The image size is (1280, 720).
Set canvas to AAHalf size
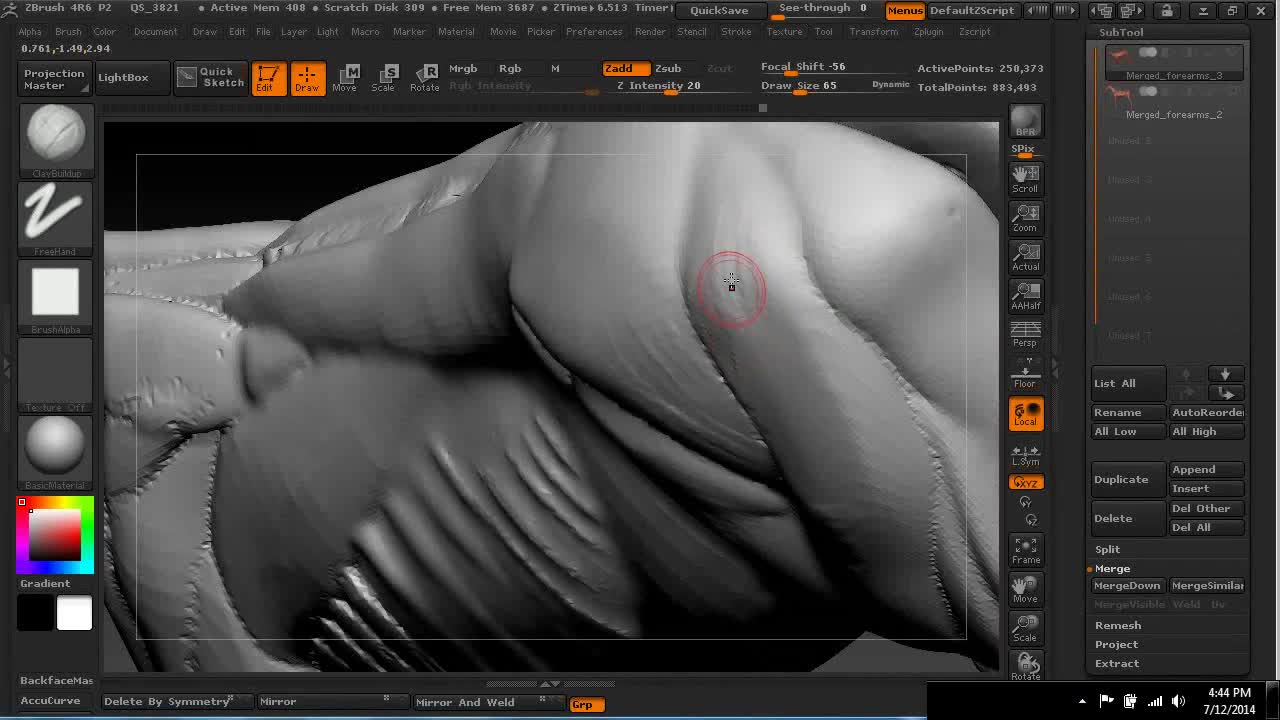[x=1026, y=296]
